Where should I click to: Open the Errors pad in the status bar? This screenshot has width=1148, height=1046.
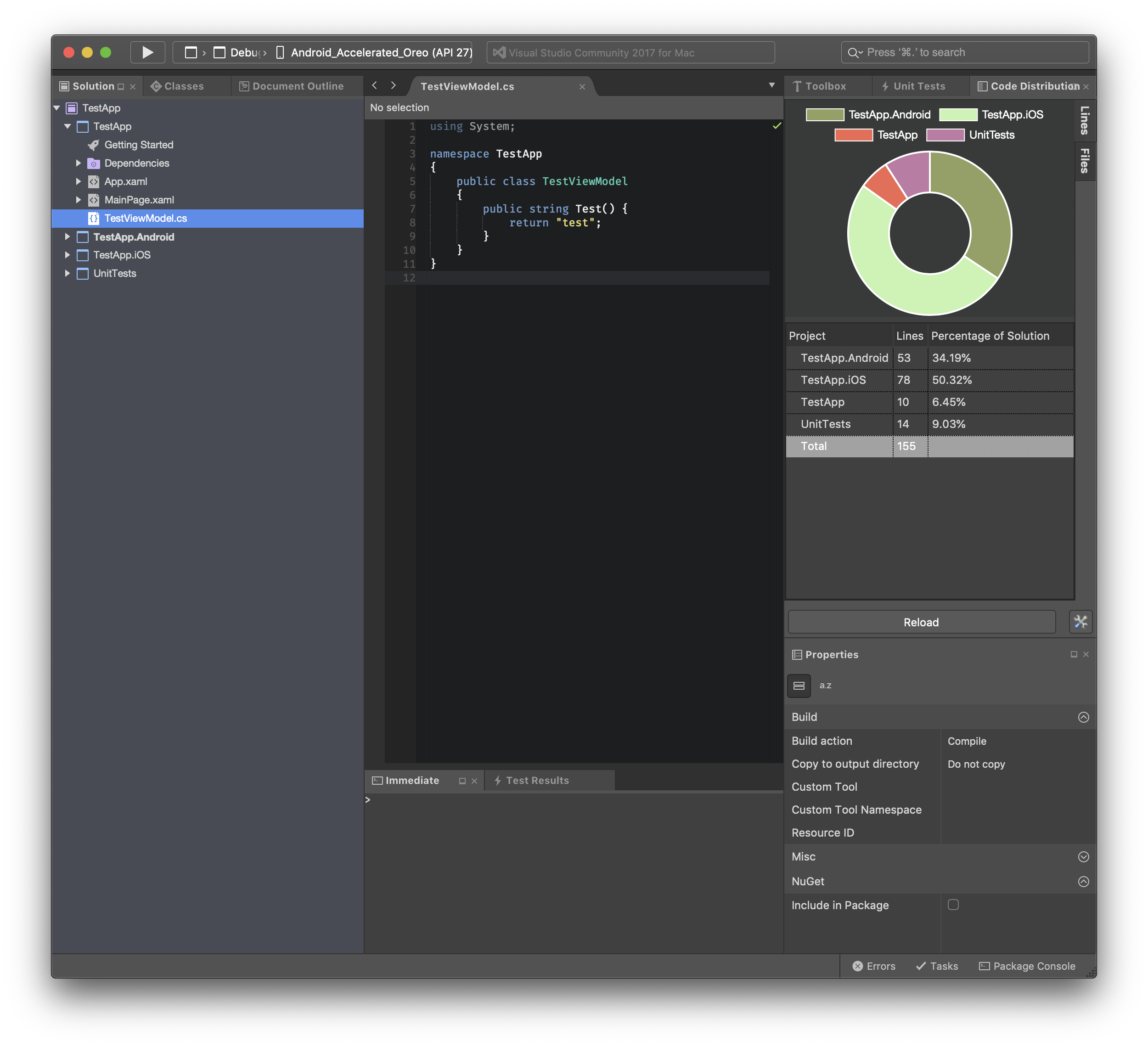tap(874, 966)
